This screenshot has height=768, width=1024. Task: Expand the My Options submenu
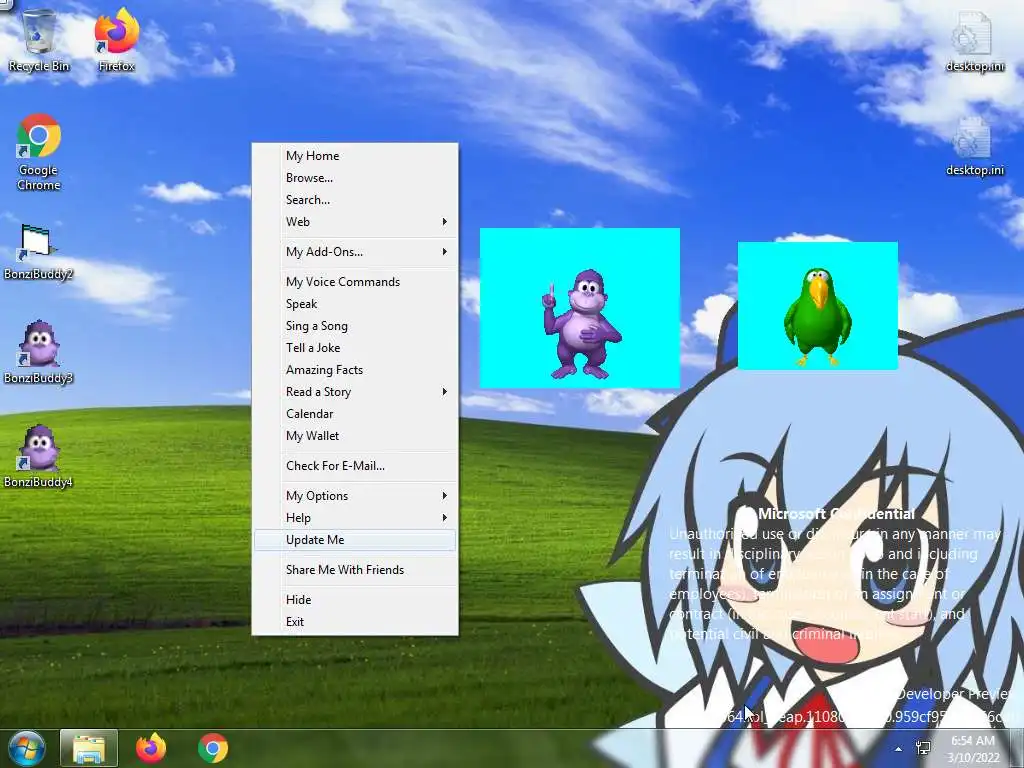355,496
